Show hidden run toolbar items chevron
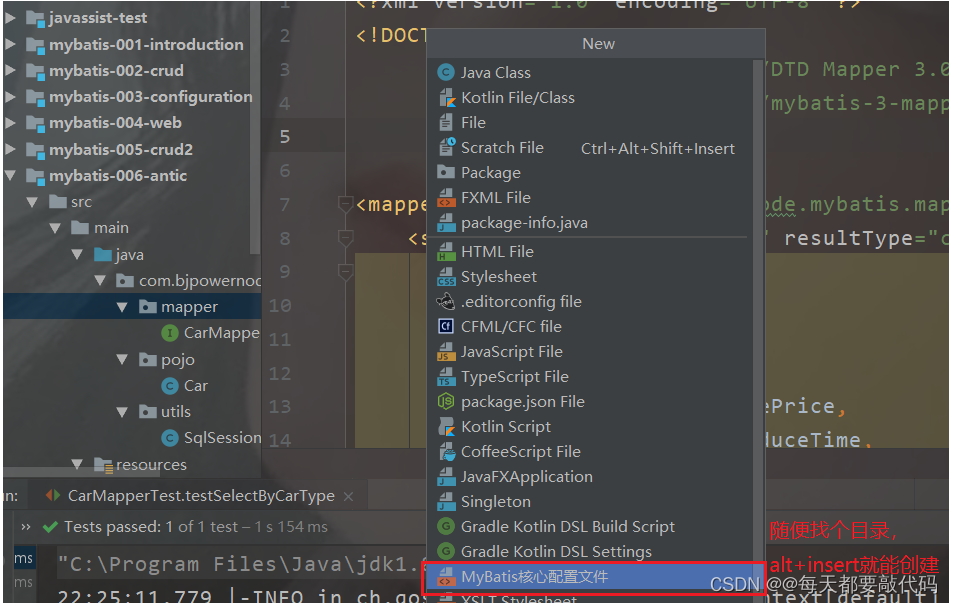 [26, 527]
